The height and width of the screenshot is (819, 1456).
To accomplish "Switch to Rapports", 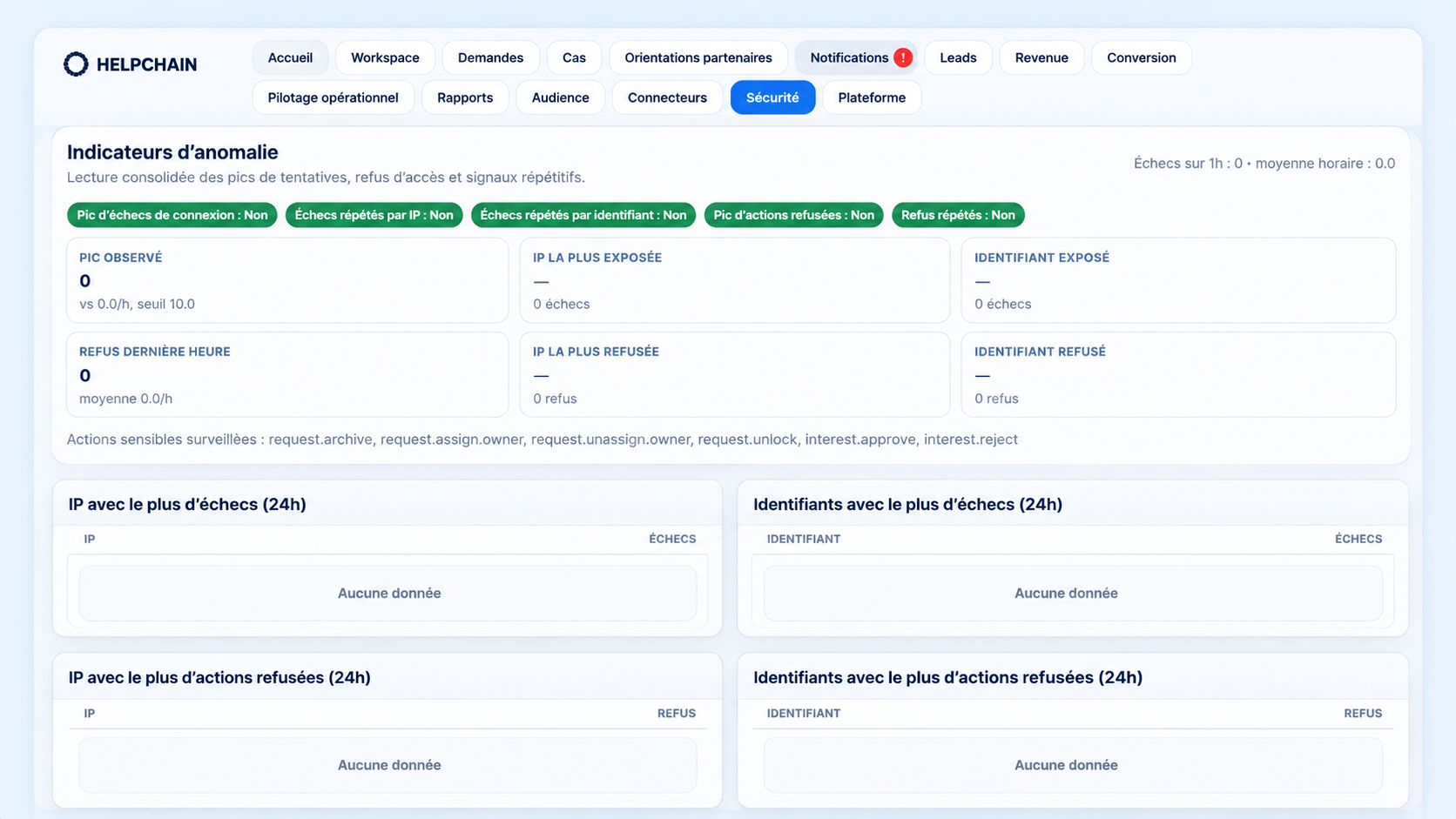I will [465, 97].
